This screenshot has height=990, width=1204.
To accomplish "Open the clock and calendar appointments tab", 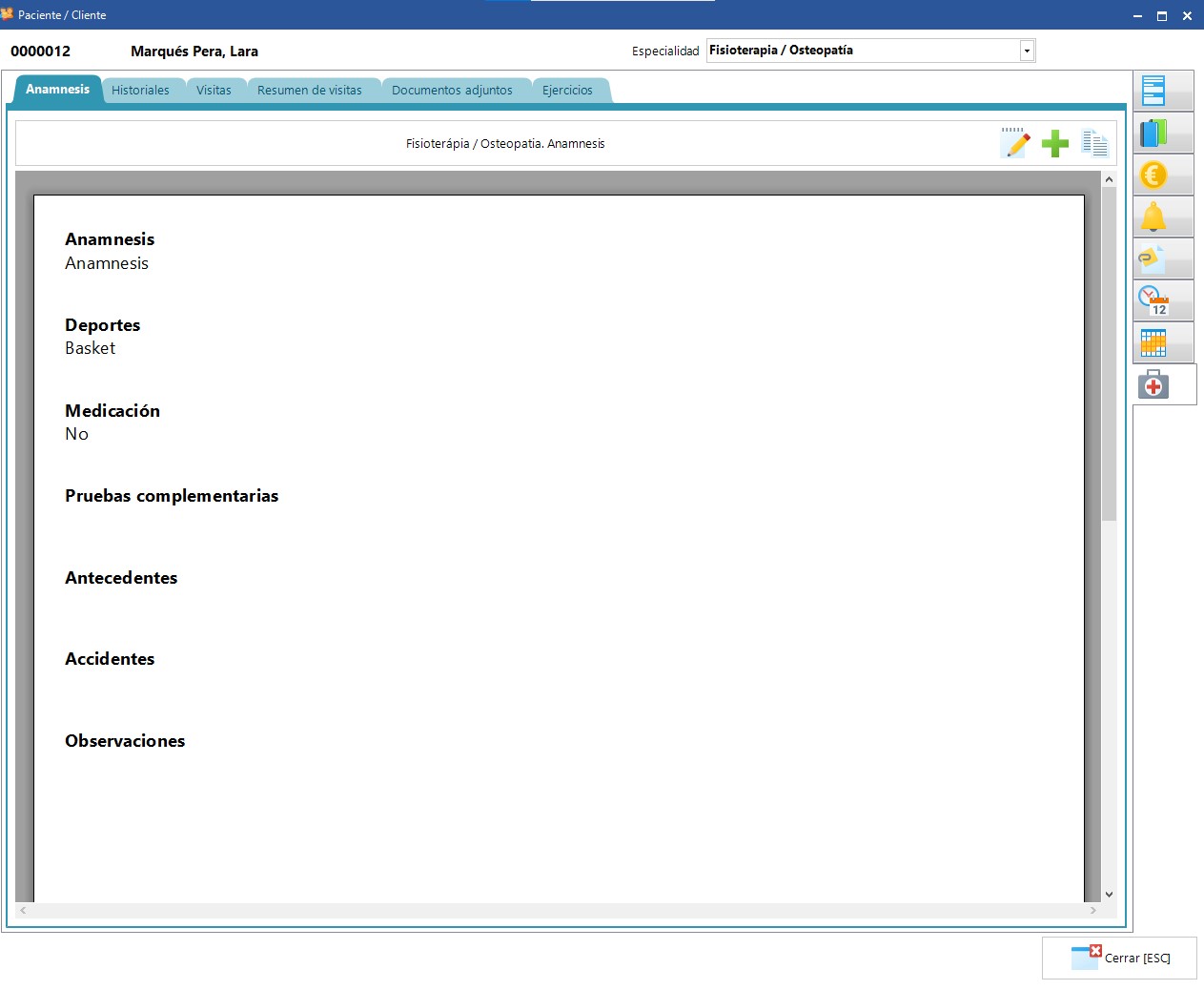I will click(x=1163, y=300).
